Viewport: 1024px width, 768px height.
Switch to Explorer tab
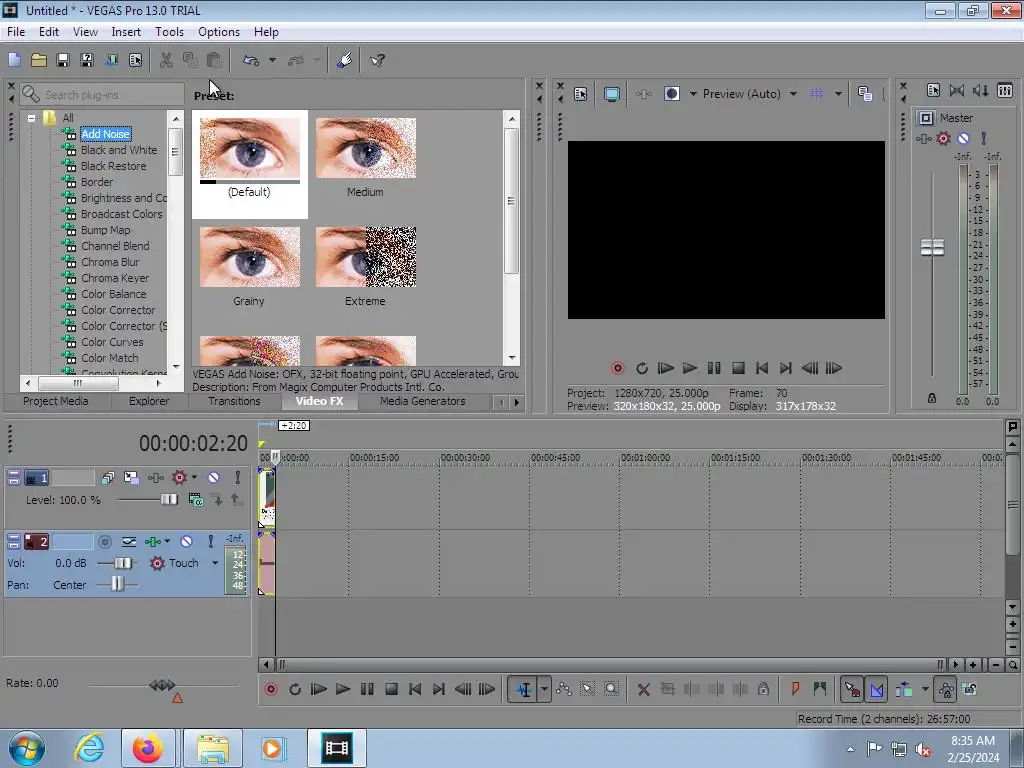[149, 402]
